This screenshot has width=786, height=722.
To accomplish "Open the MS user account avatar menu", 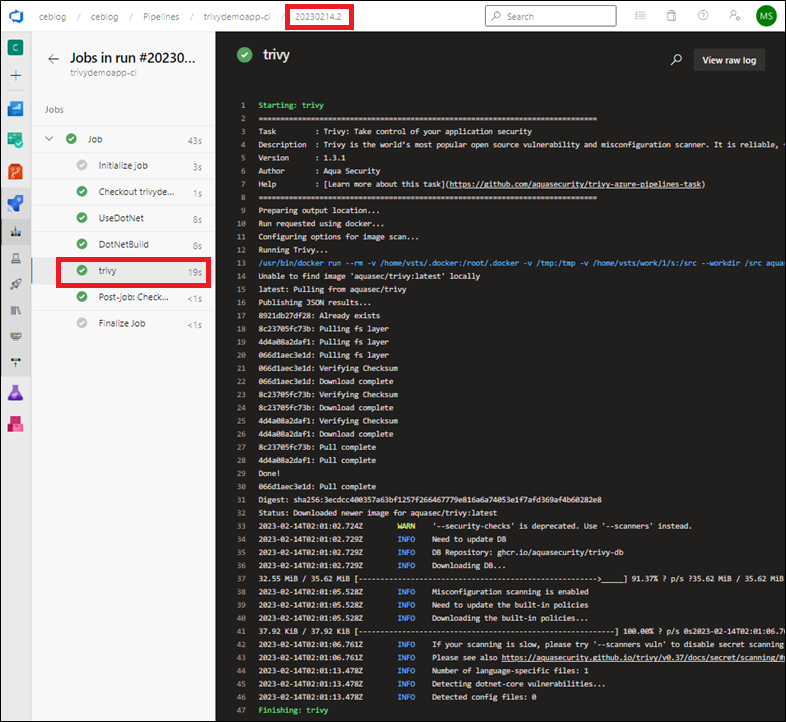I will coord(766,16).
